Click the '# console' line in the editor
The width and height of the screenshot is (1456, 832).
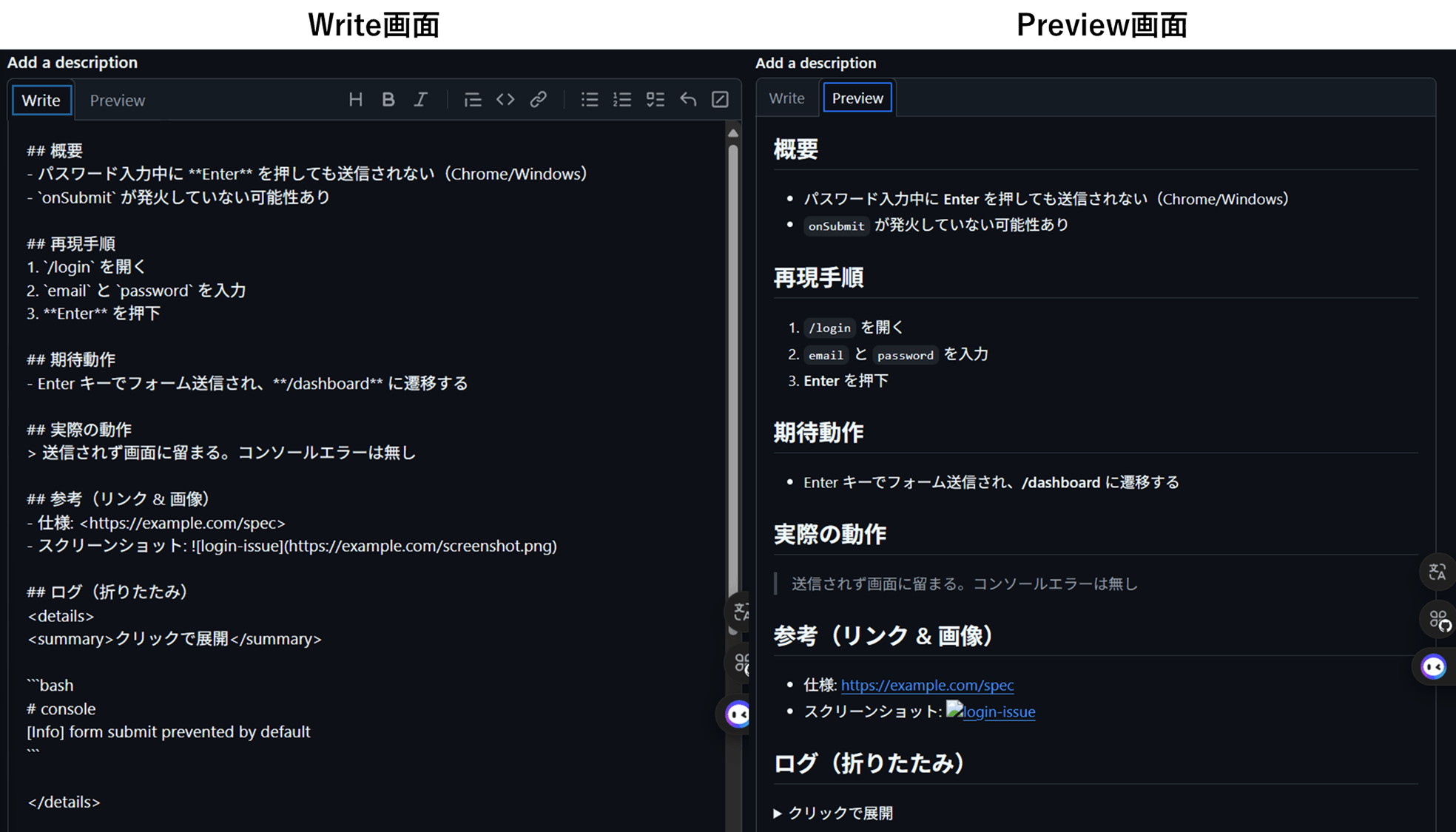pos(61,709)
